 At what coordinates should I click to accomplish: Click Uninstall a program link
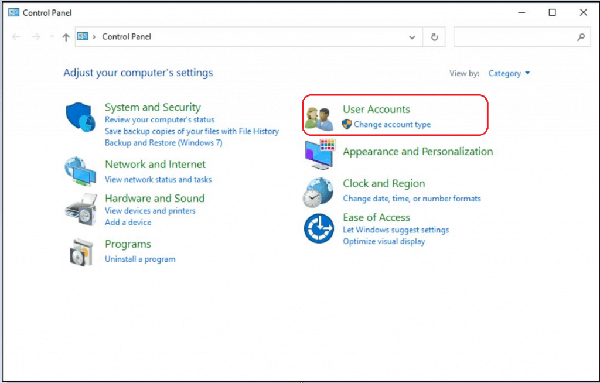coord(140,259)
